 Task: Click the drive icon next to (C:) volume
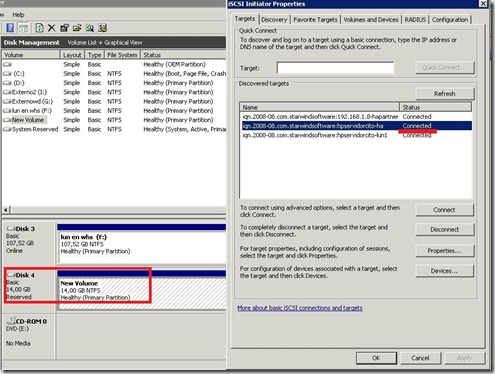7,74
